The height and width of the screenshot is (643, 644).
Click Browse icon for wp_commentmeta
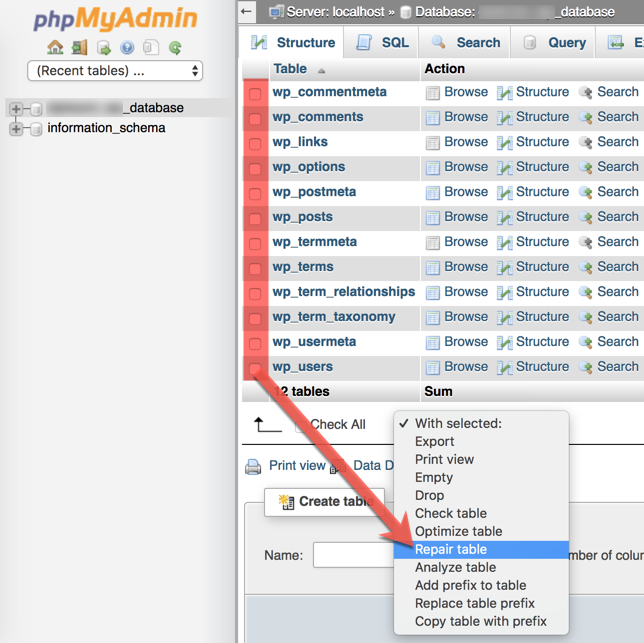click(433, 92)
